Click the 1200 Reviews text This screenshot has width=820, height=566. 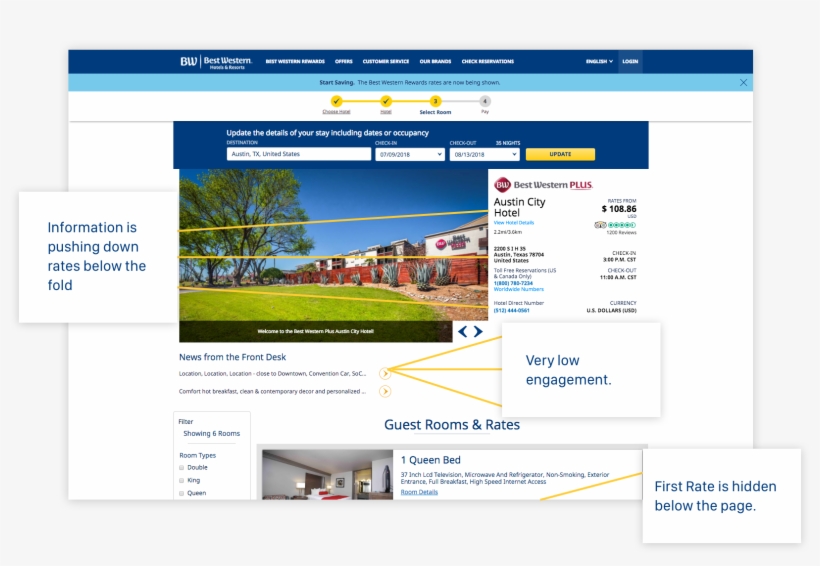pos(621,233)
